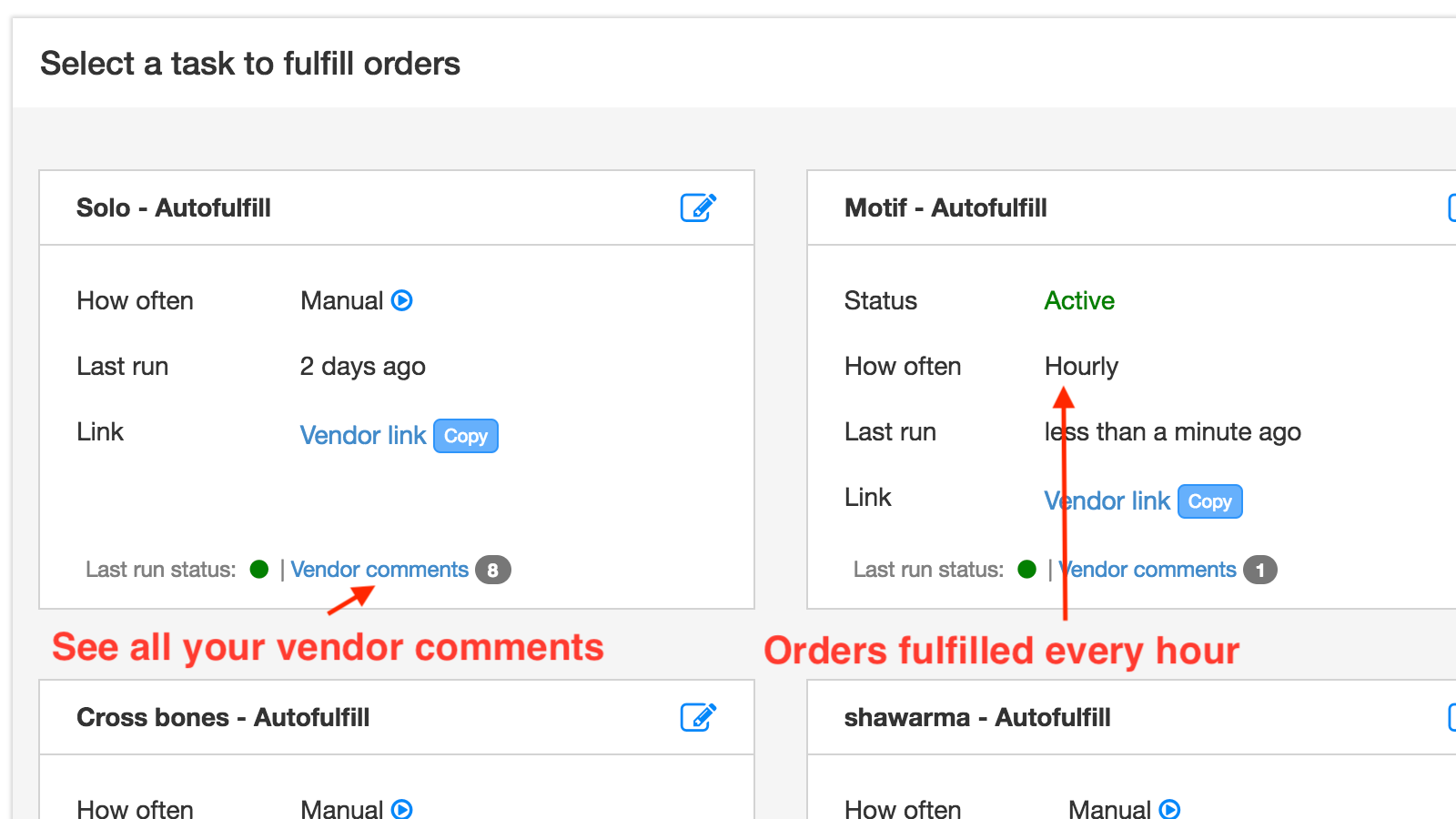
Task: Copy the Solo vendor link
Action: point(466,436)
